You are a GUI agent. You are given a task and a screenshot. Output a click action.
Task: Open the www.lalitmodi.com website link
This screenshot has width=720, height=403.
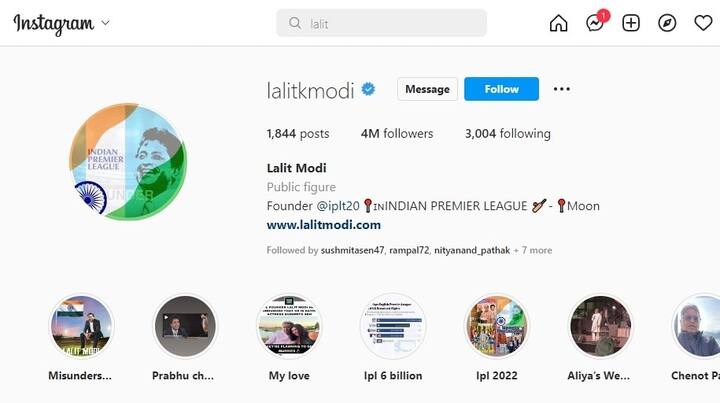324,225
